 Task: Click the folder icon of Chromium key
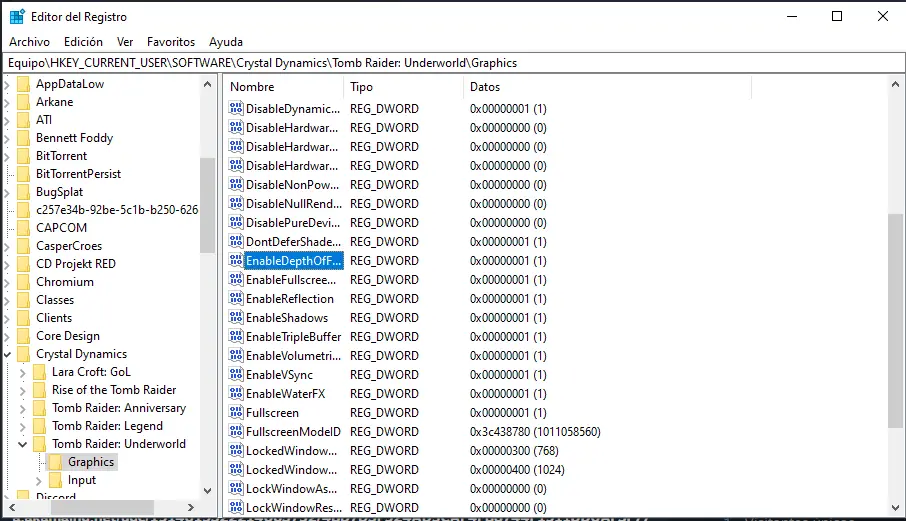pos(24,282)
